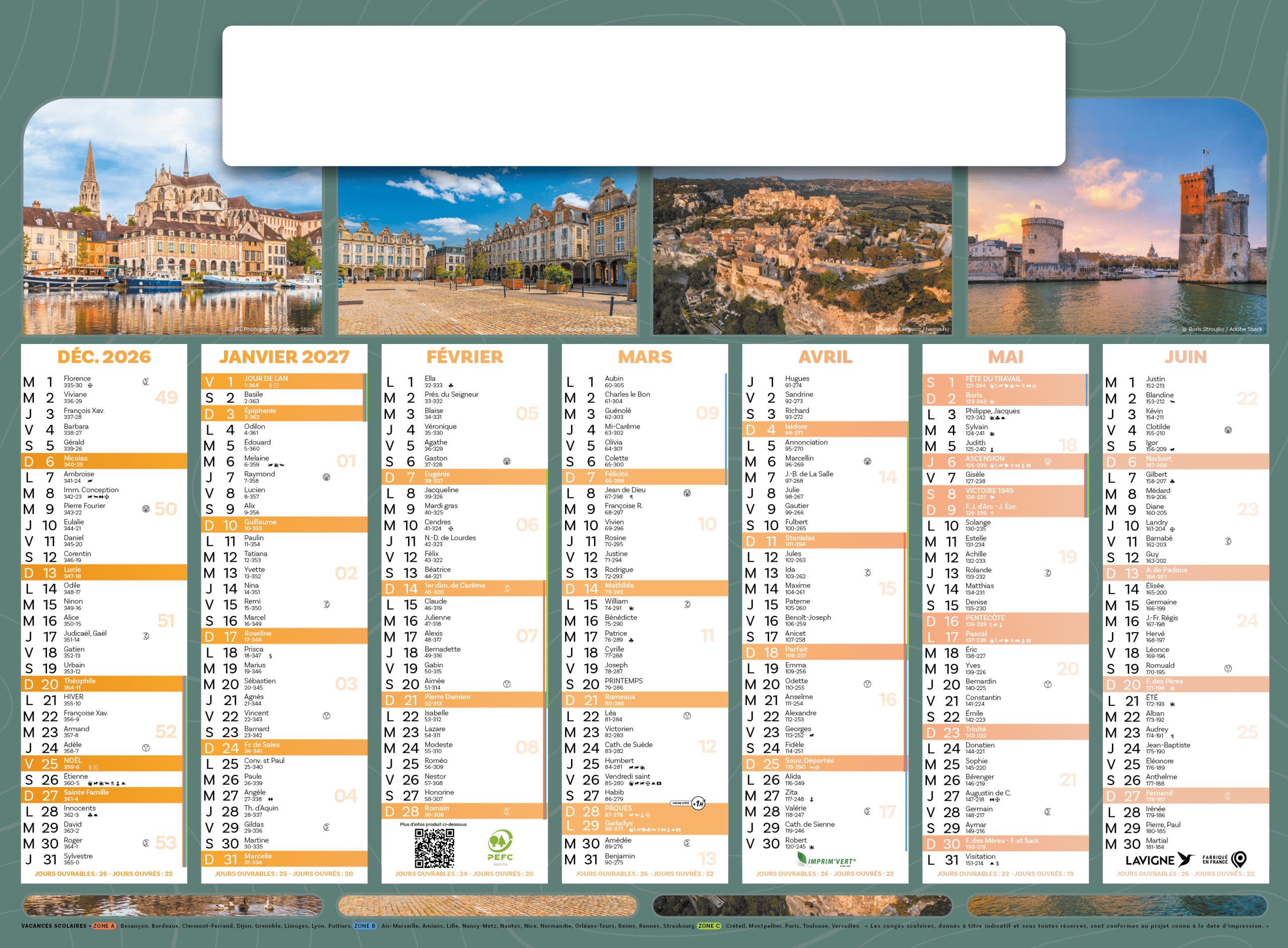Select the ZONE C green label
The image size is (1288, 948).
[709, 925]
